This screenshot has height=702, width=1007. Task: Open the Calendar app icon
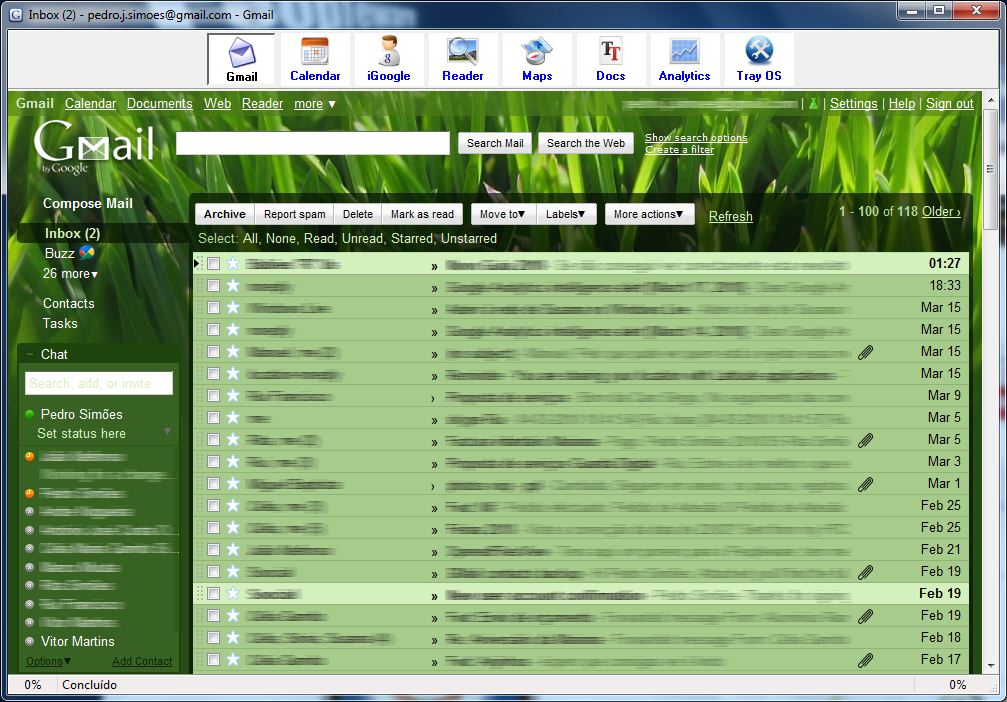315,52
